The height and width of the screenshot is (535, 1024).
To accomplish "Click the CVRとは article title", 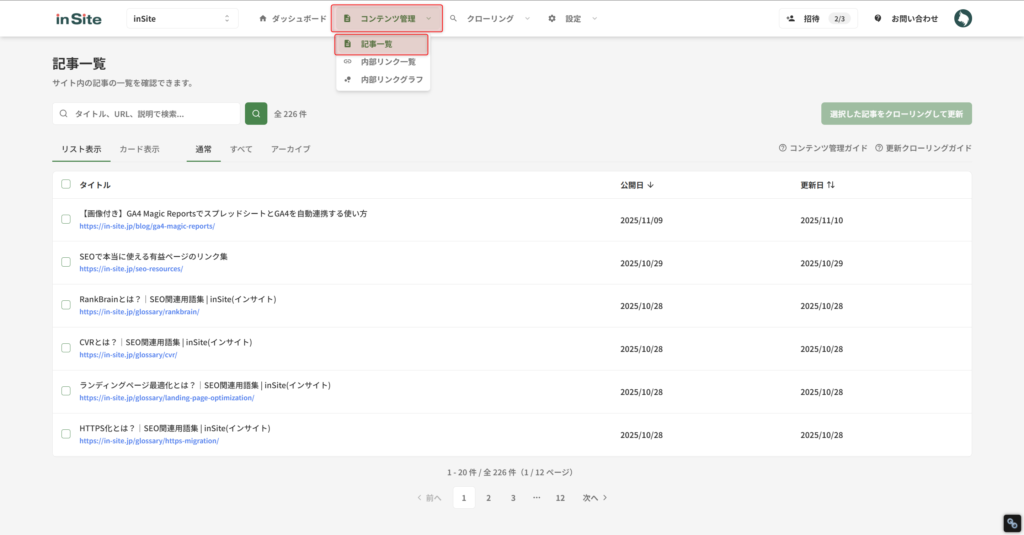I will [x=165, y=342].
